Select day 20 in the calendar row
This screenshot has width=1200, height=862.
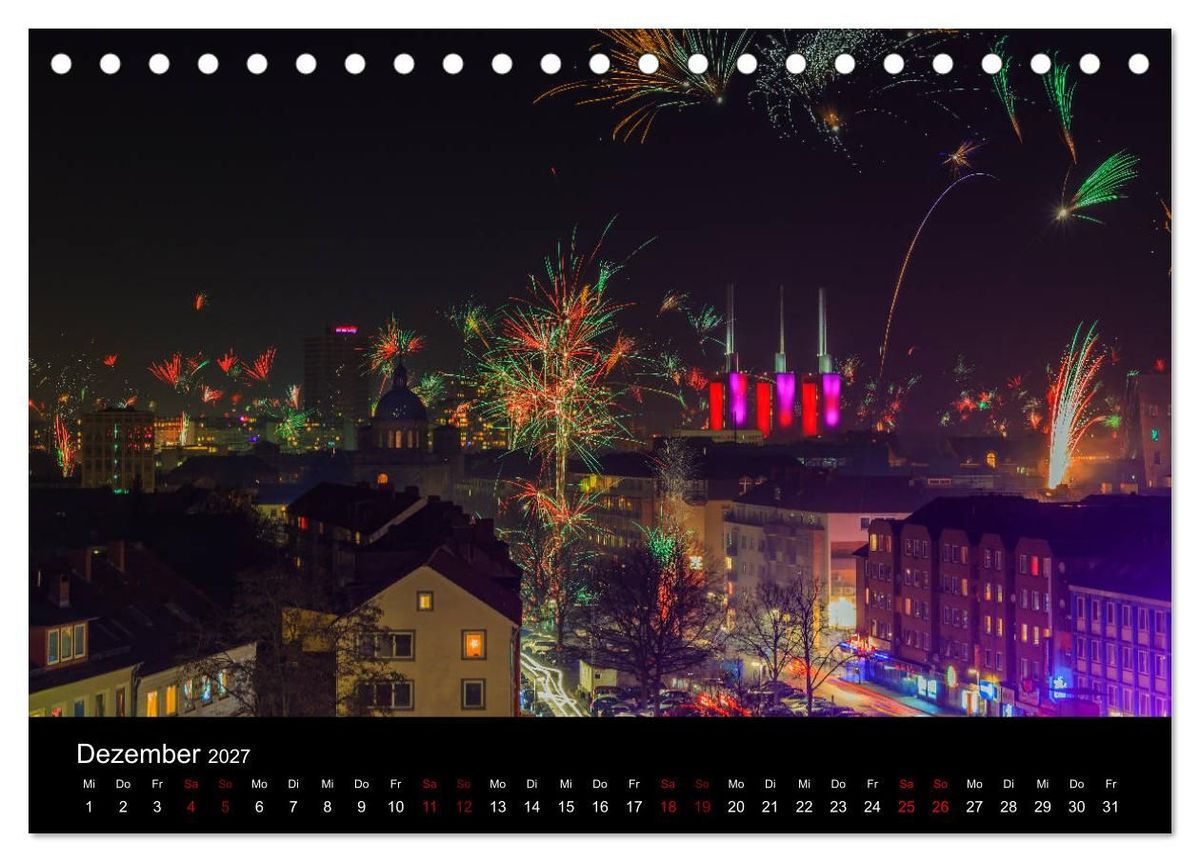click(x=736, y=807)
